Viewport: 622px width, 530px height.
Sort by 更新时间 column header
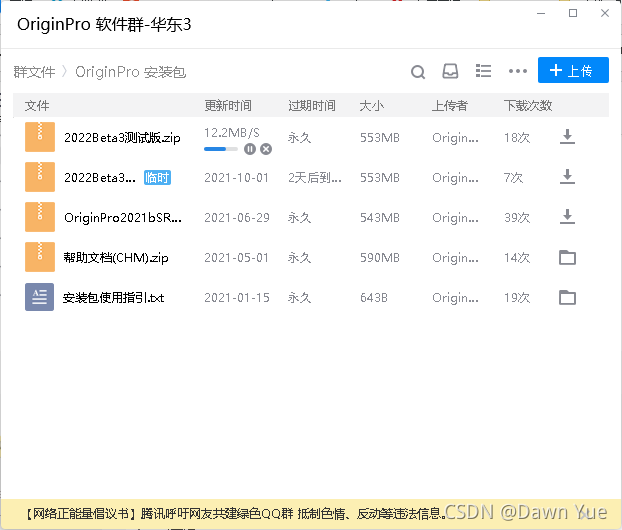[x=228, y=106]
